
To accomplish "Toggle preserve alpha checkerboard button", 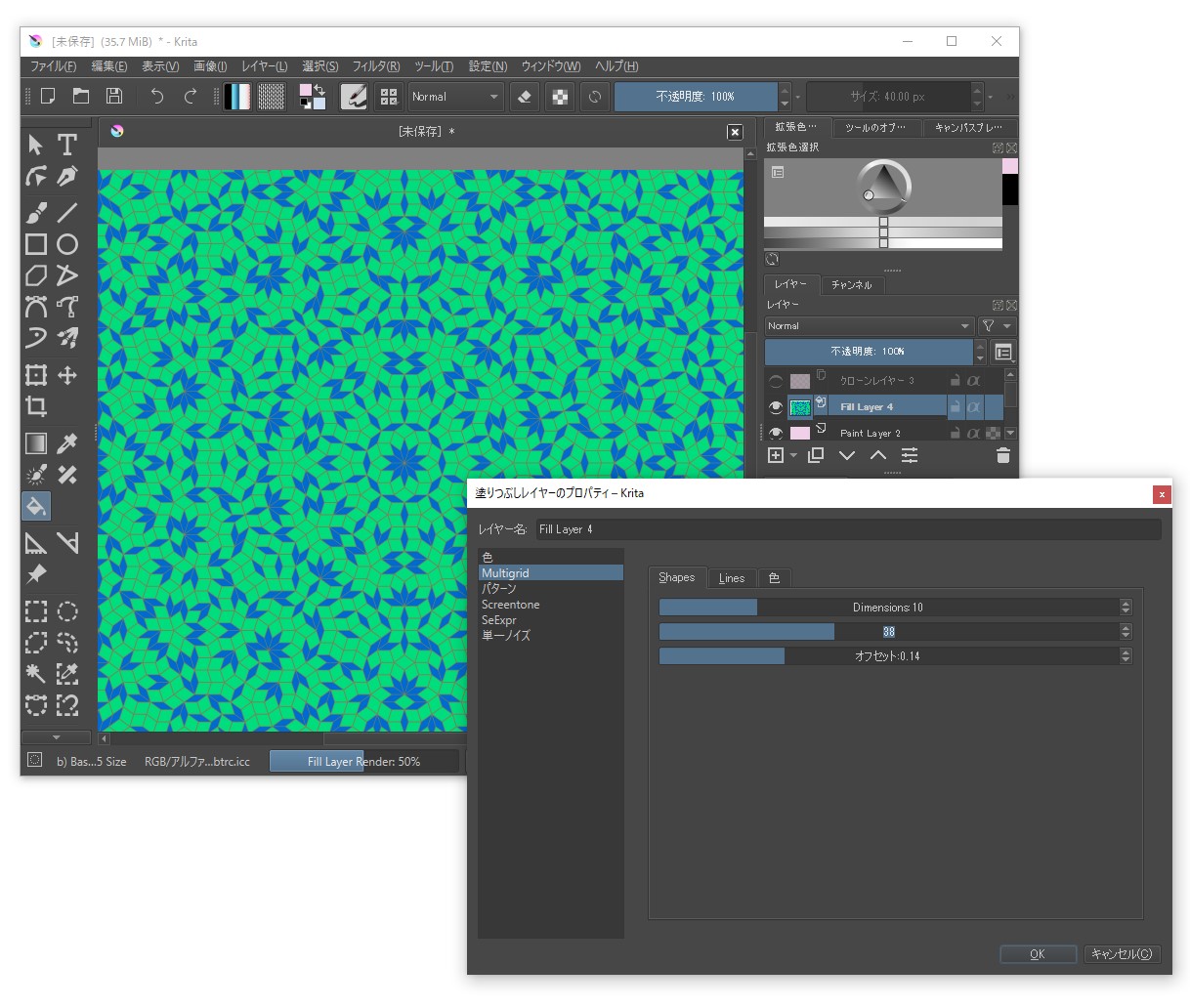I will coord(560,97).
